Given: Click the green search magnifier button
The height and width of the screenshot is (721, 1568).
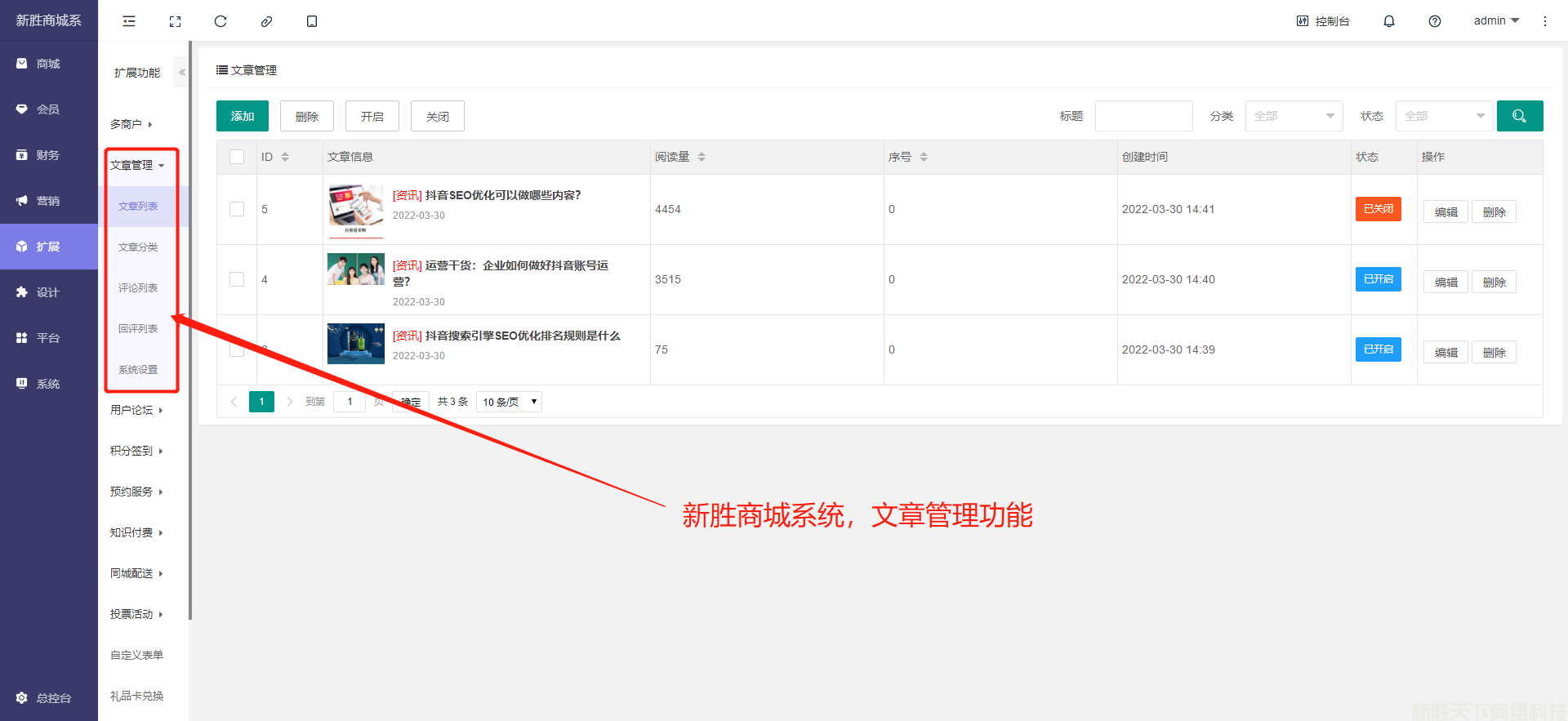Looking at the screenshot, I should 1519,116.
